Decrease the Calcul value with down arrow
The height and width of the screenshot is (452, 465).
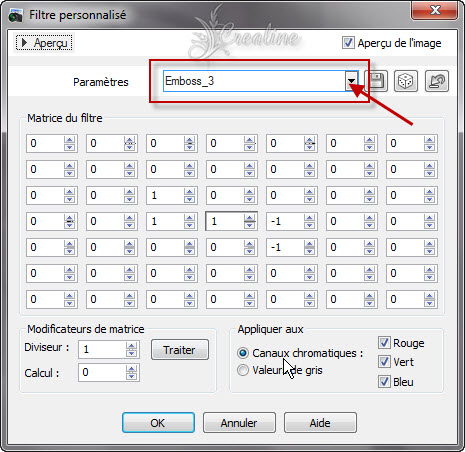click(132, 376)
